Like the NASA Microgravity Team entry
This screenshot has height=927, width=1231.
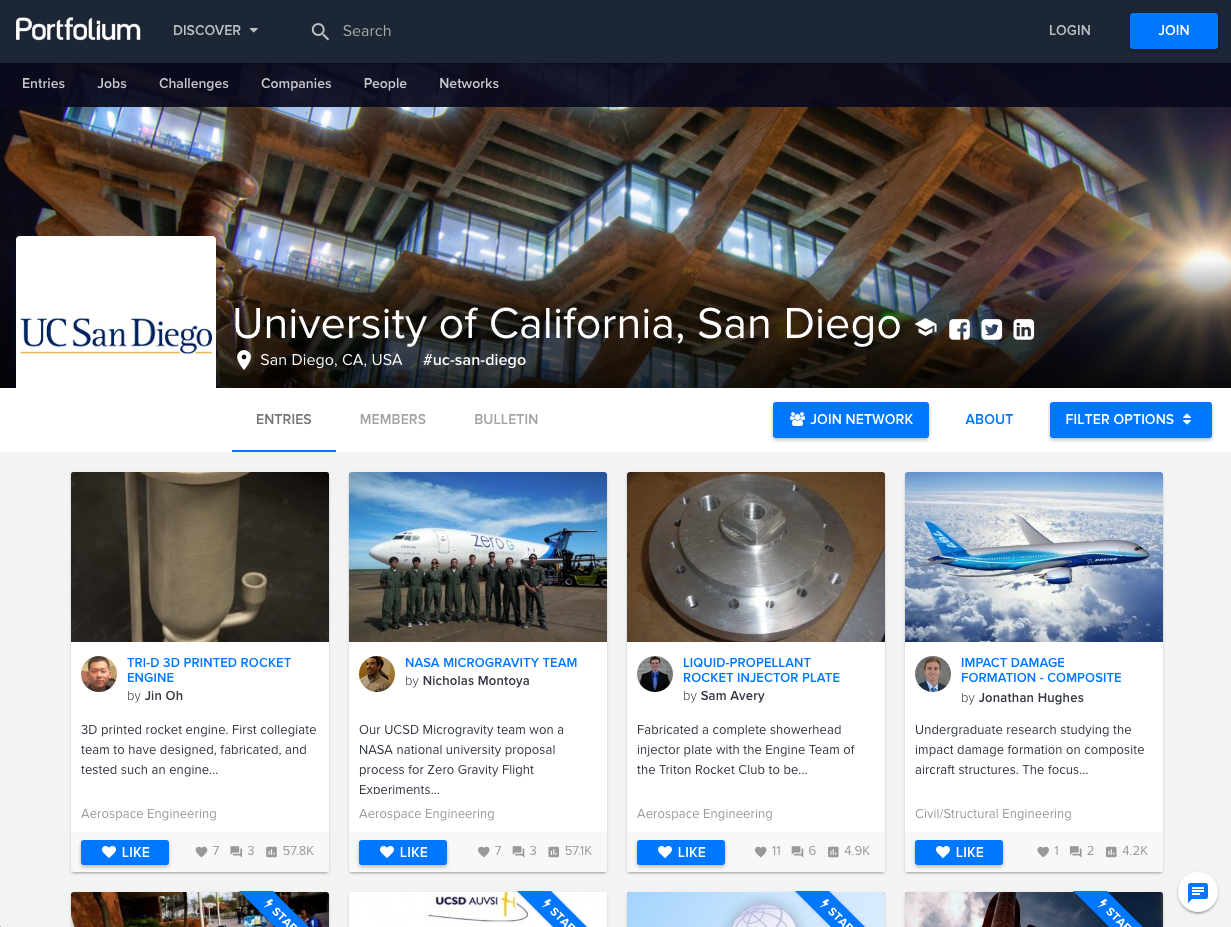coord(403,852)
